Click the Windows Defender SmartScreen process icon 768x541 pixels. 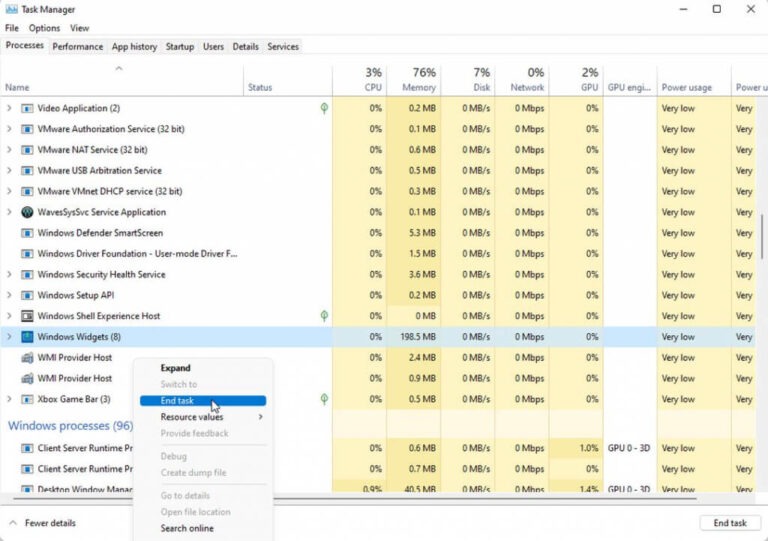[27, 233]
